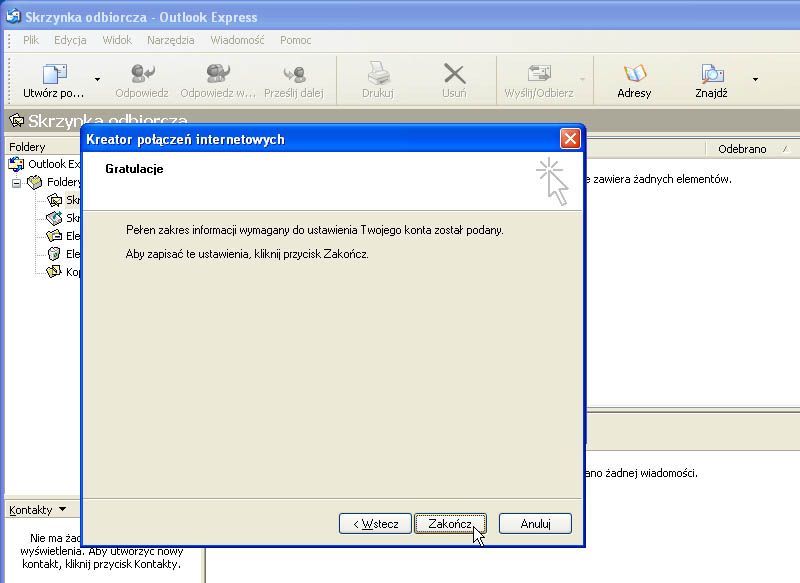Select the Skrzynka odbiorcza inbox tree icon
The width and height of the screenshot is (800, 583).
[54, 200]
